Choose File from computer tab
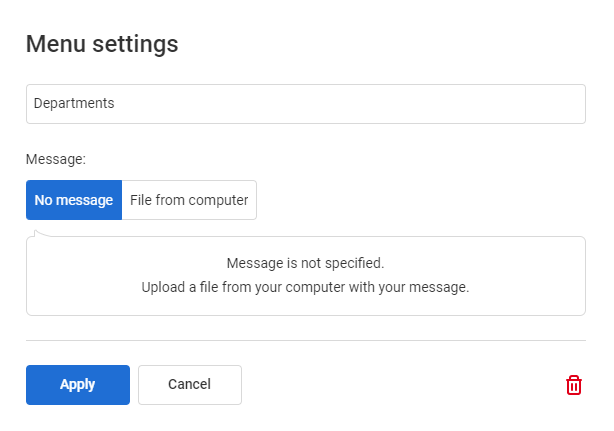614x431 pixels. [189, 200]
